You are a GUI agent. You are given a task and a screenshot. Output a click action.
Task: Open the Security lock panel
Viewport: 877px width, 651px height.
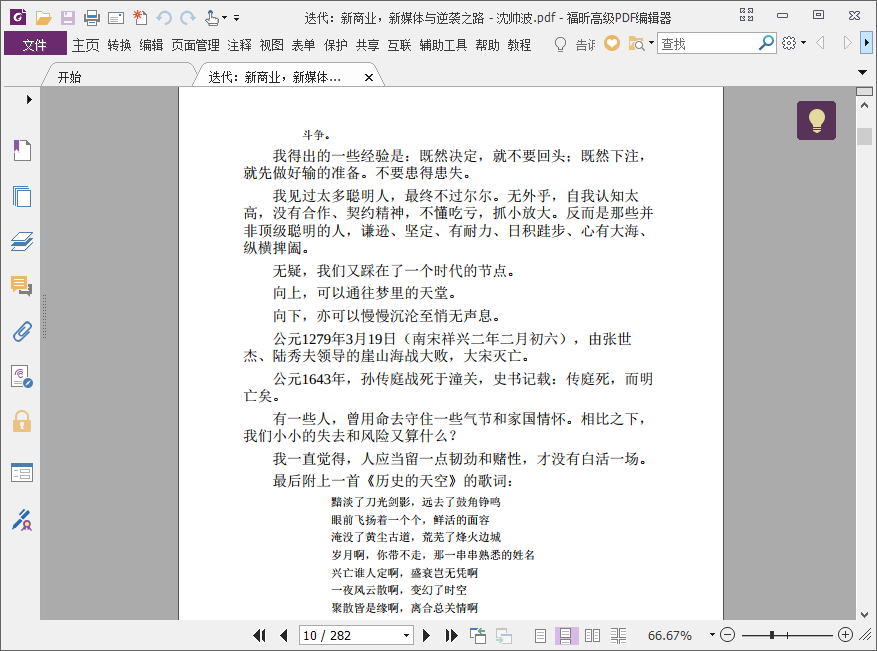pyautogui.click(x=22, y=421)
